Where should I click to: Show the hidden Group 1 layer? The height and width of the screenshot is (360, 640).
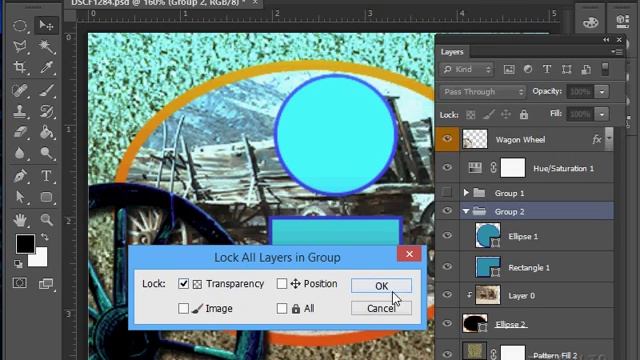tap(447, 192)
